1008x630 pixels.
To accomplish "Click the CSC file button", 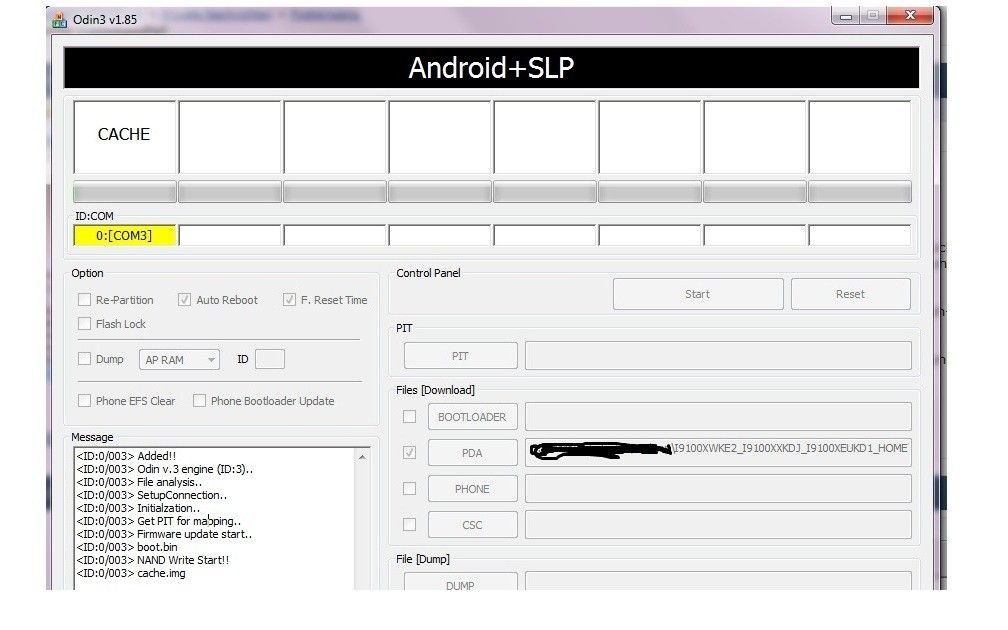I will [472, 525].
